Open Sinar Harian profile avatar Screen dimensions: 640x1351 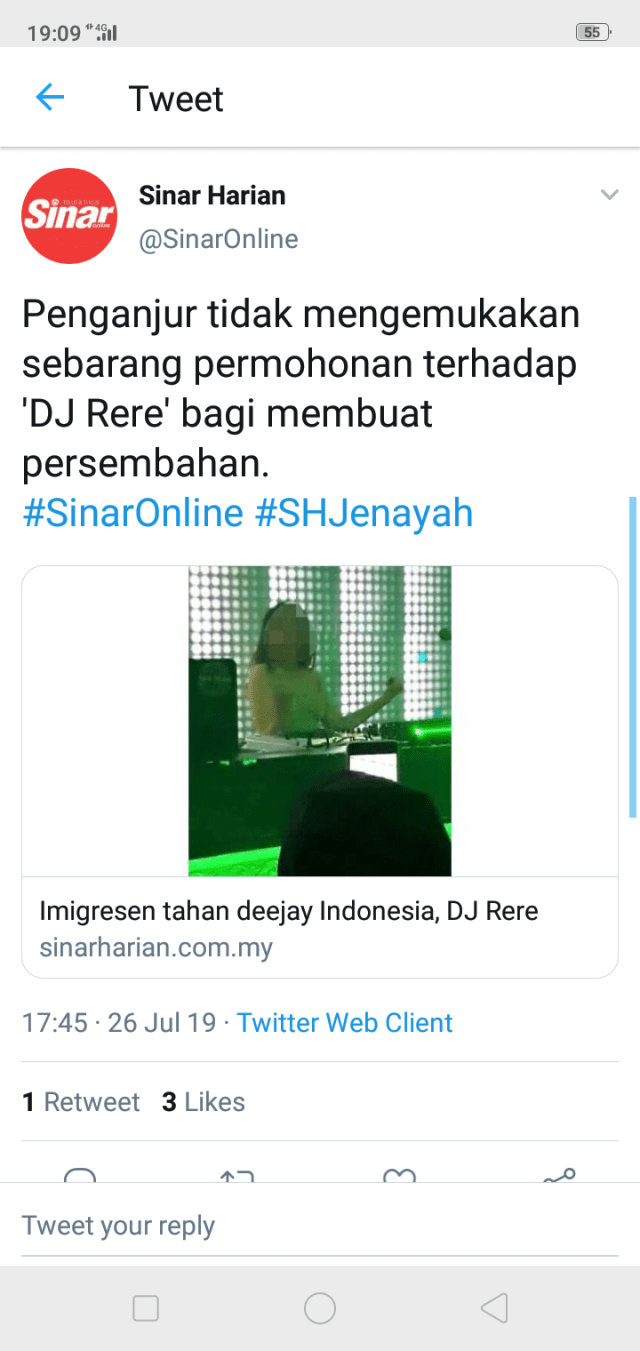[x=70, y=215]
